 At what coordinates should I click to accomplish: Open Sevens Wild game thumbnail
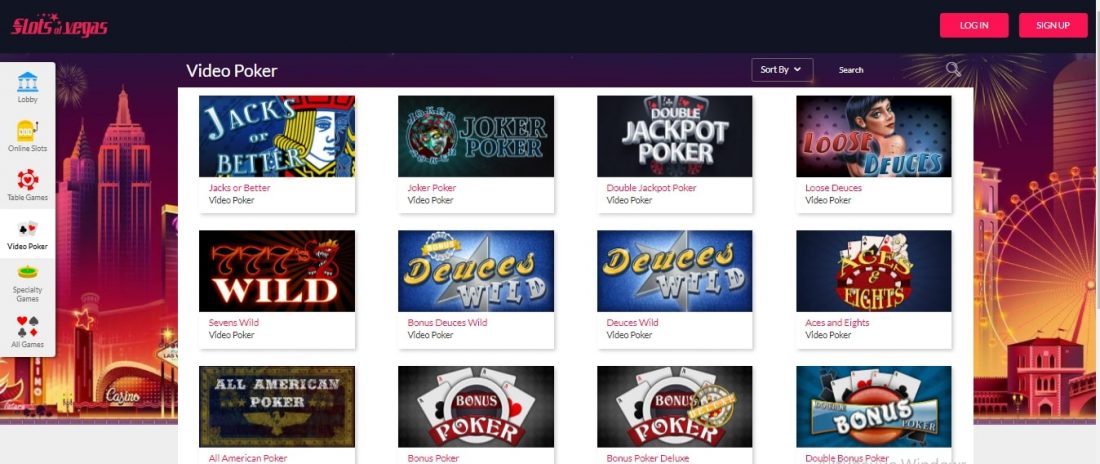(x=277, y=271)
